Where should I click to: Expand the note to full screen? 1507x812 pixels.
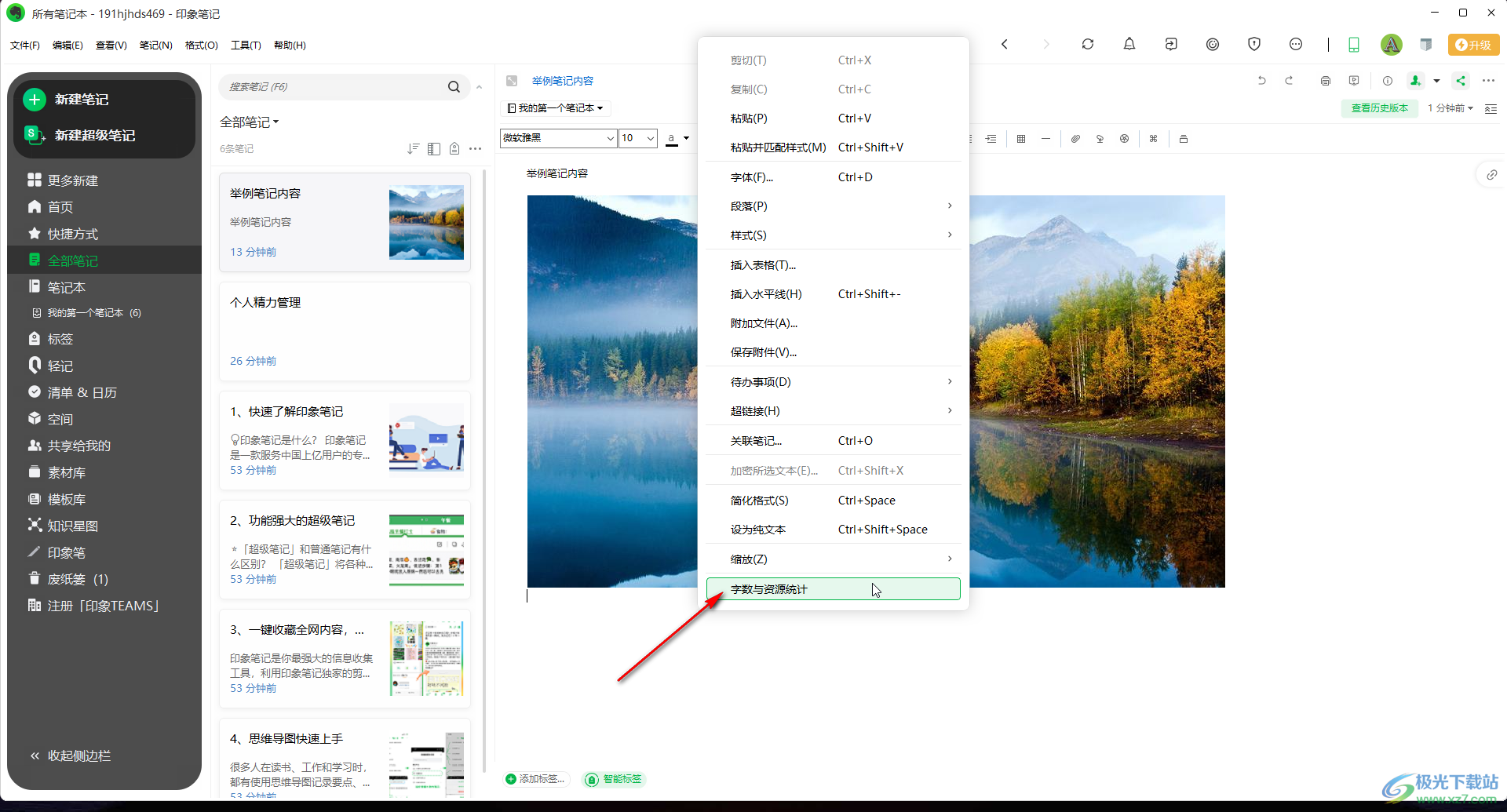[512, 81]
